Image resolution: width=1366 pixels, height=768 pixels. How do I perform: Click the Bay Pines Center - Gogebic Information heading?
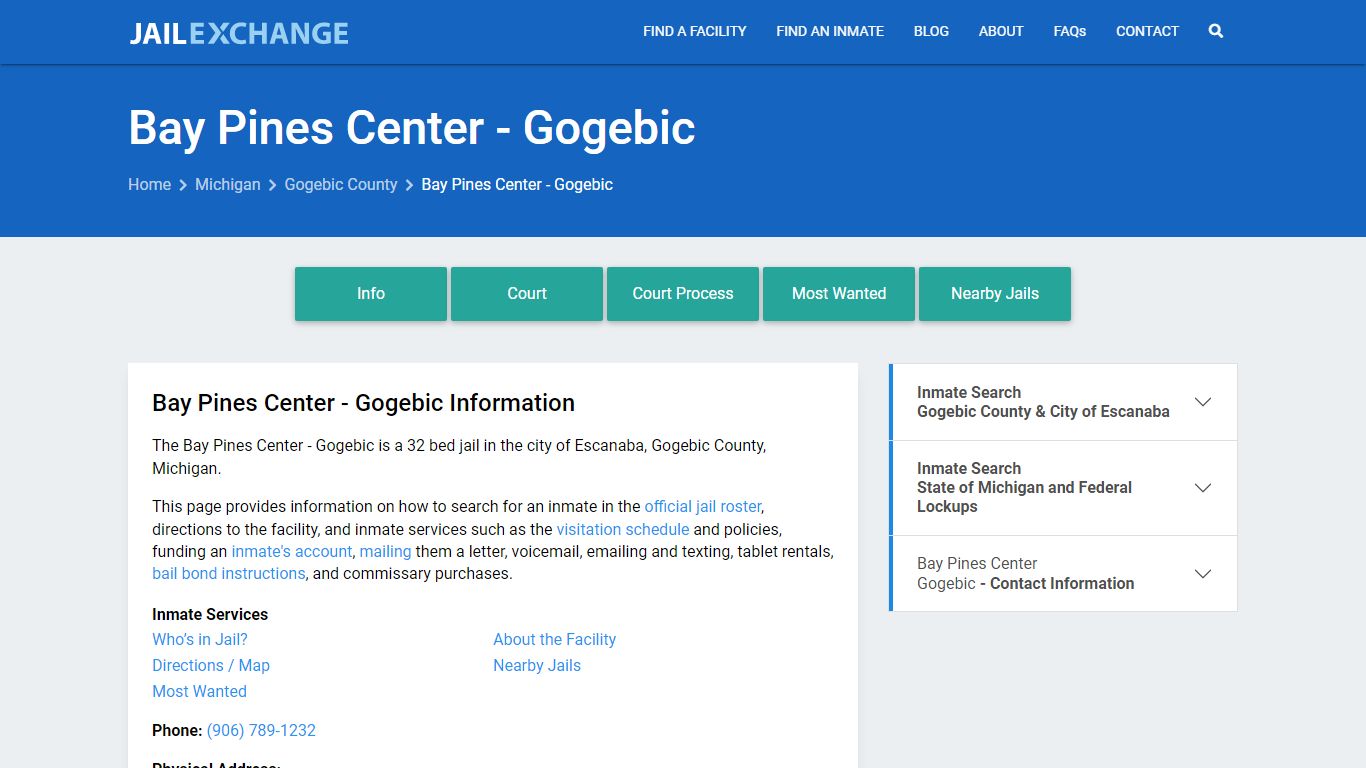pos(364,403)
